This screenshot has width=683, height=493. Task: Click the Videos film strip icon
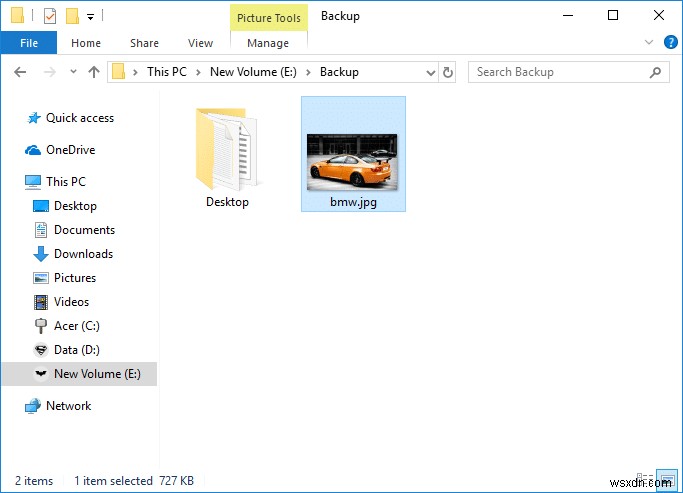point(41,302)
